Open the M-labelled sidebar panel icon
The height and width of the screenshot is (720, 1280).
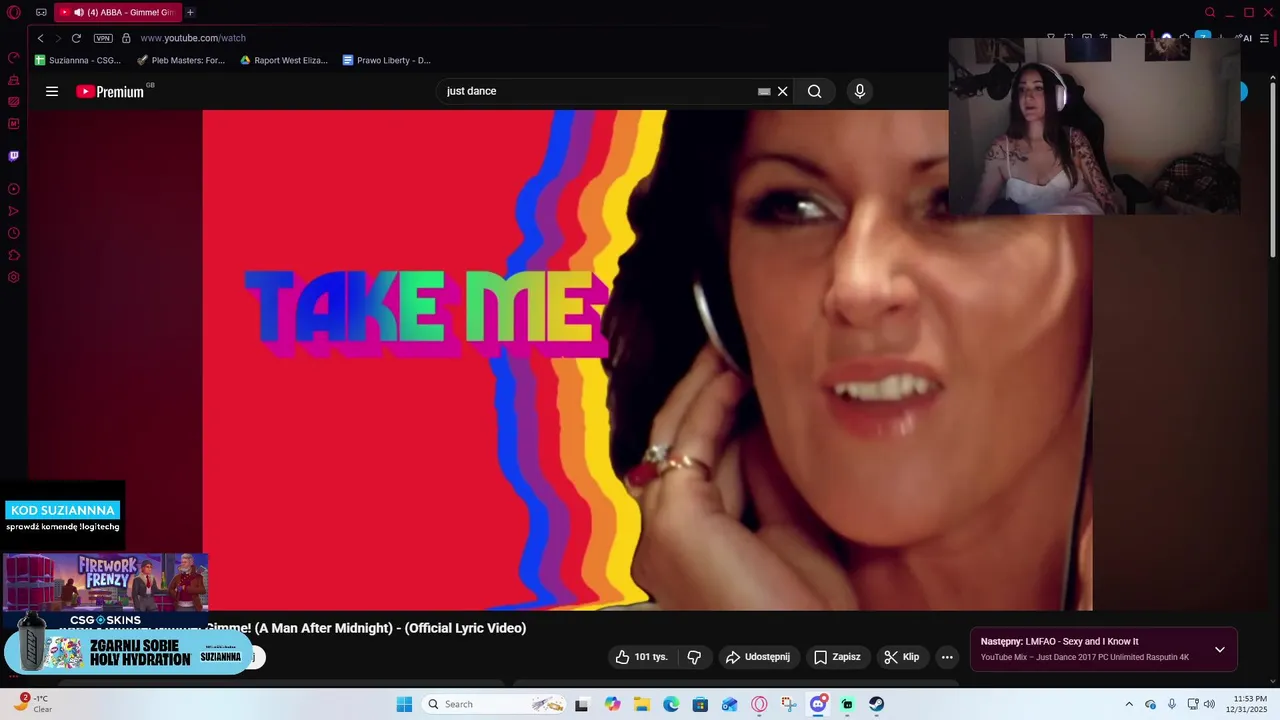point(14,124)
